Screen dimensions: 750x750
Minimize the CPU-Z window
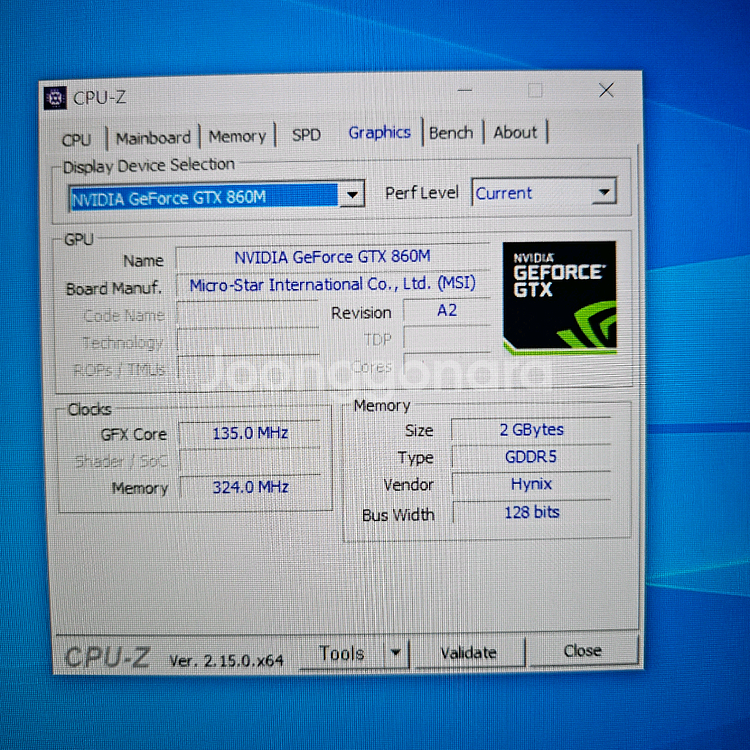point(464,90)
